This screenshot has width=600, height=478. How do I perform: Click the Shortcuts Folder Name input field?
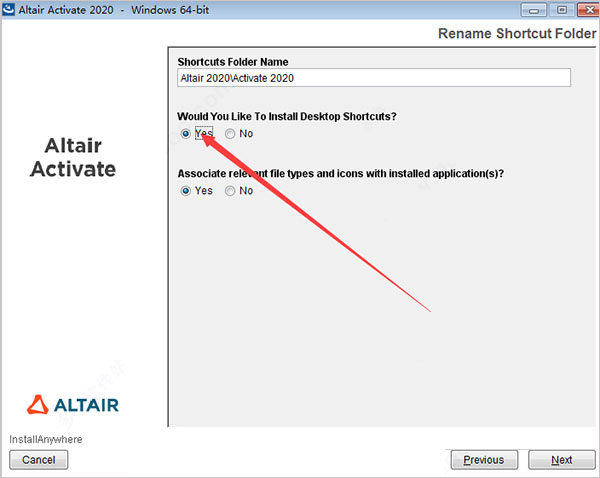coord(374,78)
